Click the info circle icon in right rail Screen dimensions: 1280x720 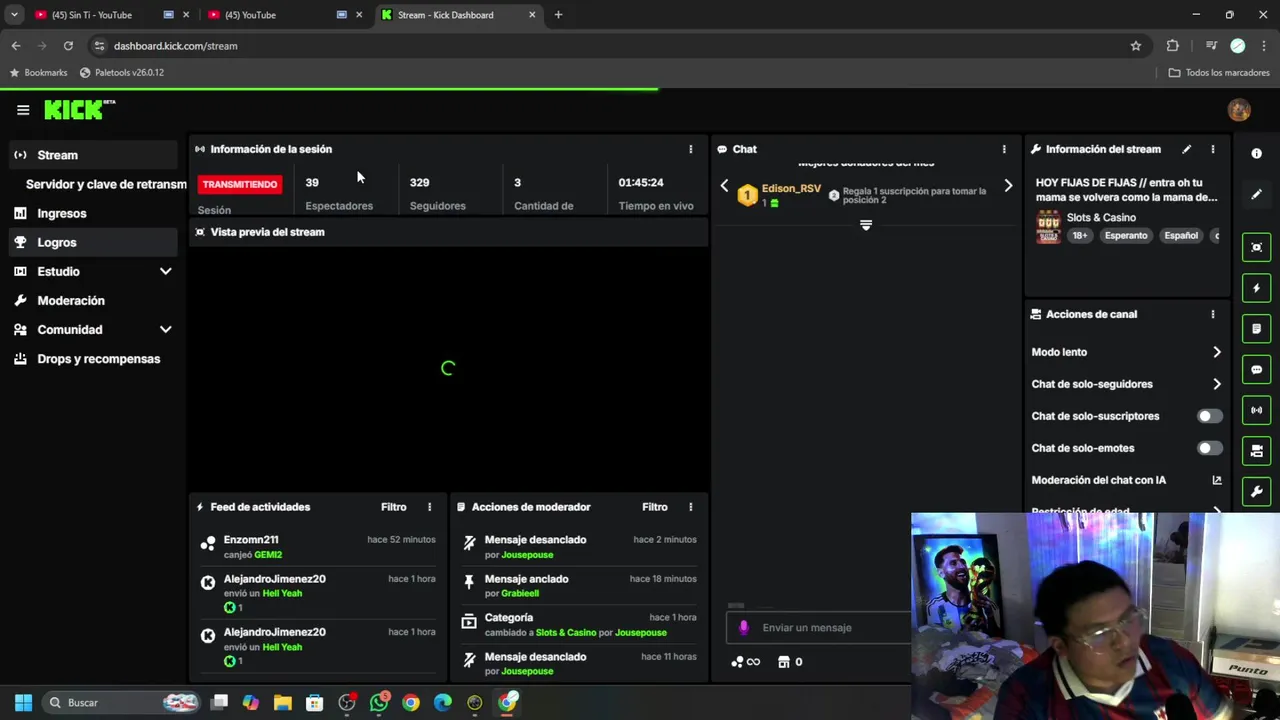[x=1257, y=153]
